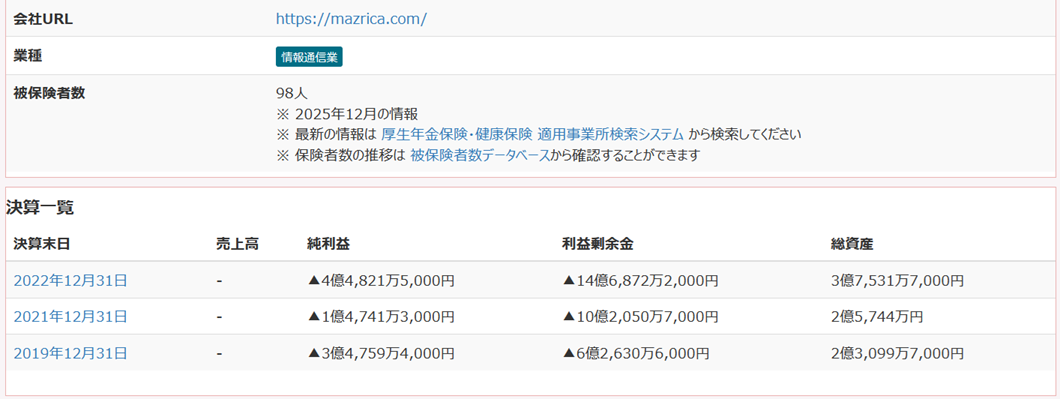Select net profit ▲3億4,759万4,000円
The height and width of the screenshot is (399, 1060).
click(381, 353)
